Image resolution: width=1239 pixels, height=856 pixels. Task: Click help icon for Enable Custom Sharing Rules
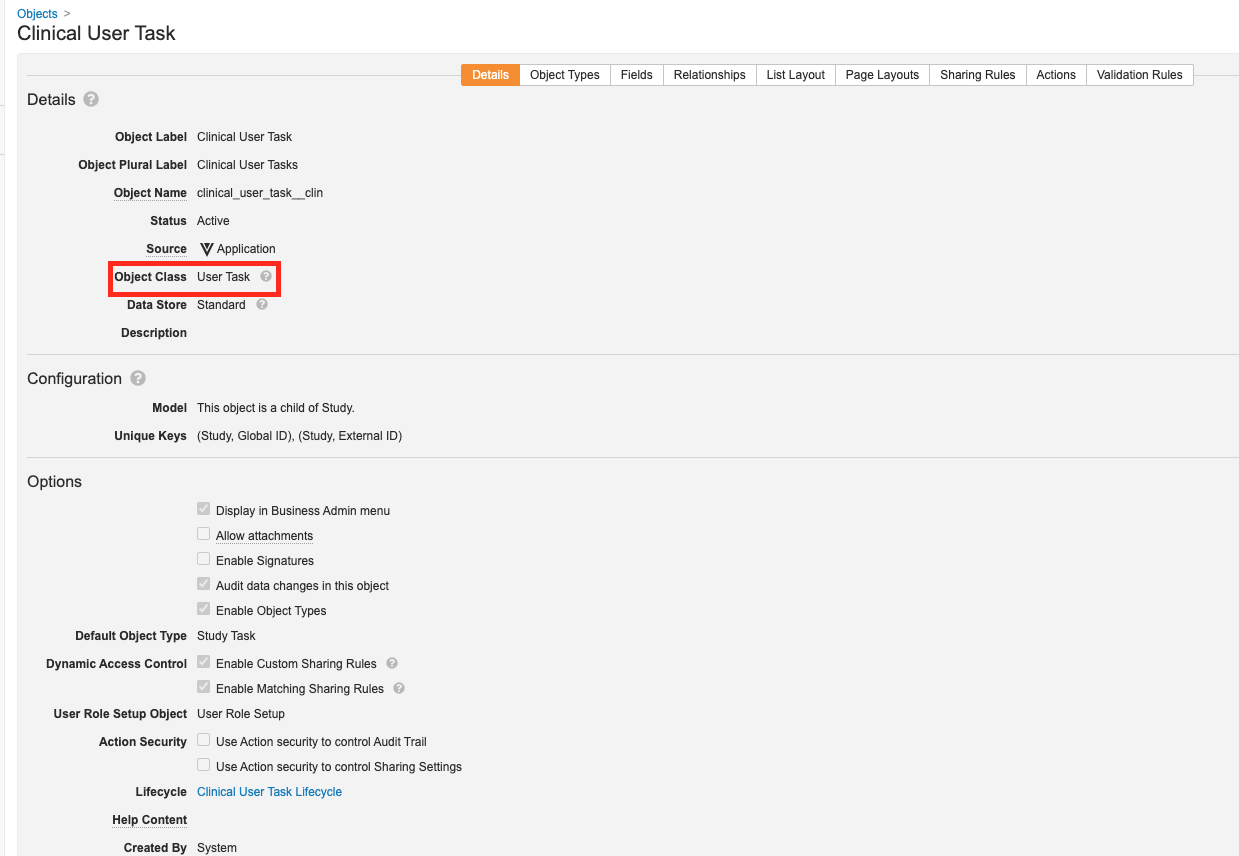pyautogui.click(x=392, y=663)
